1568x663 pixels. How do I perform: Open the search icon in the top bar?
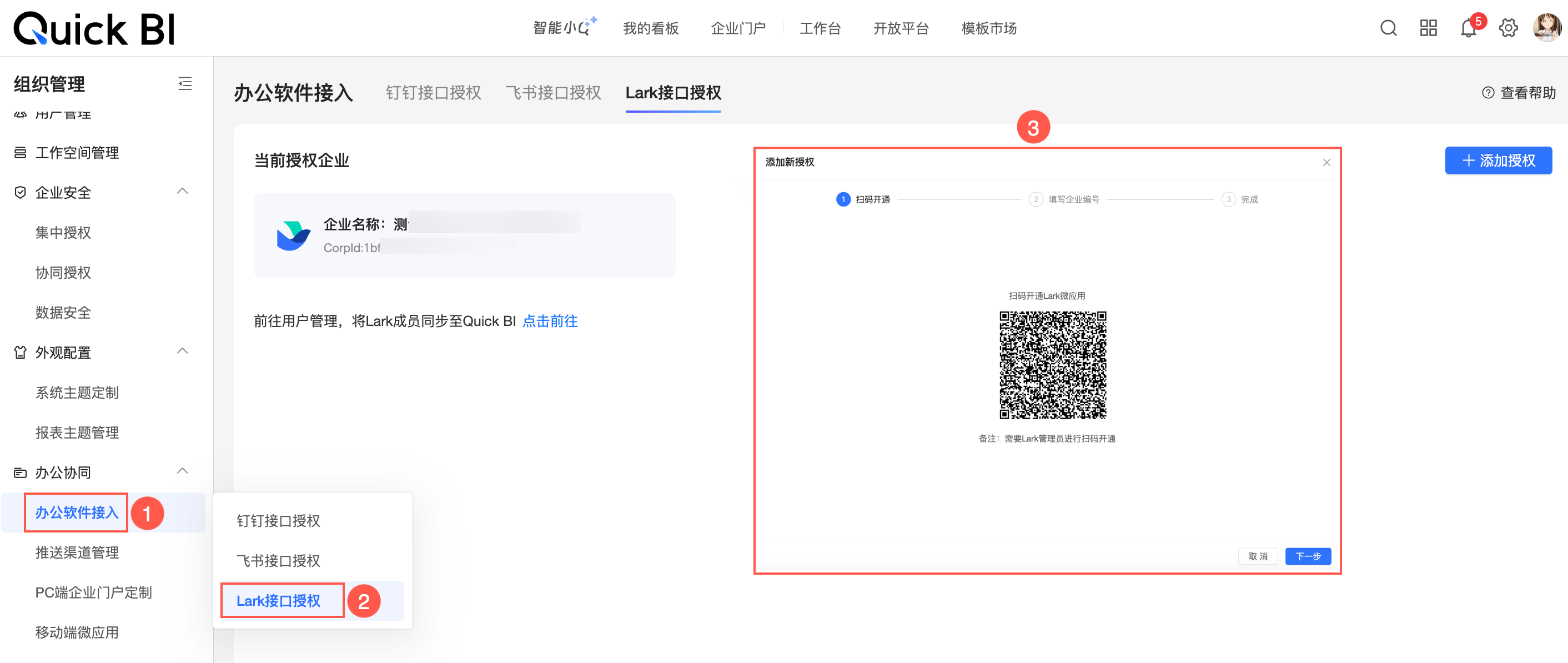[1389, 28]
